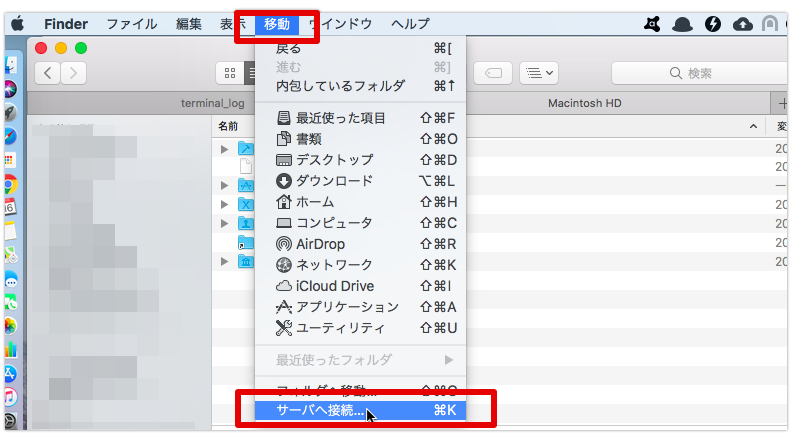Click the 検索 search field
The image size is (792, 436).
click(x=700, y=73)
